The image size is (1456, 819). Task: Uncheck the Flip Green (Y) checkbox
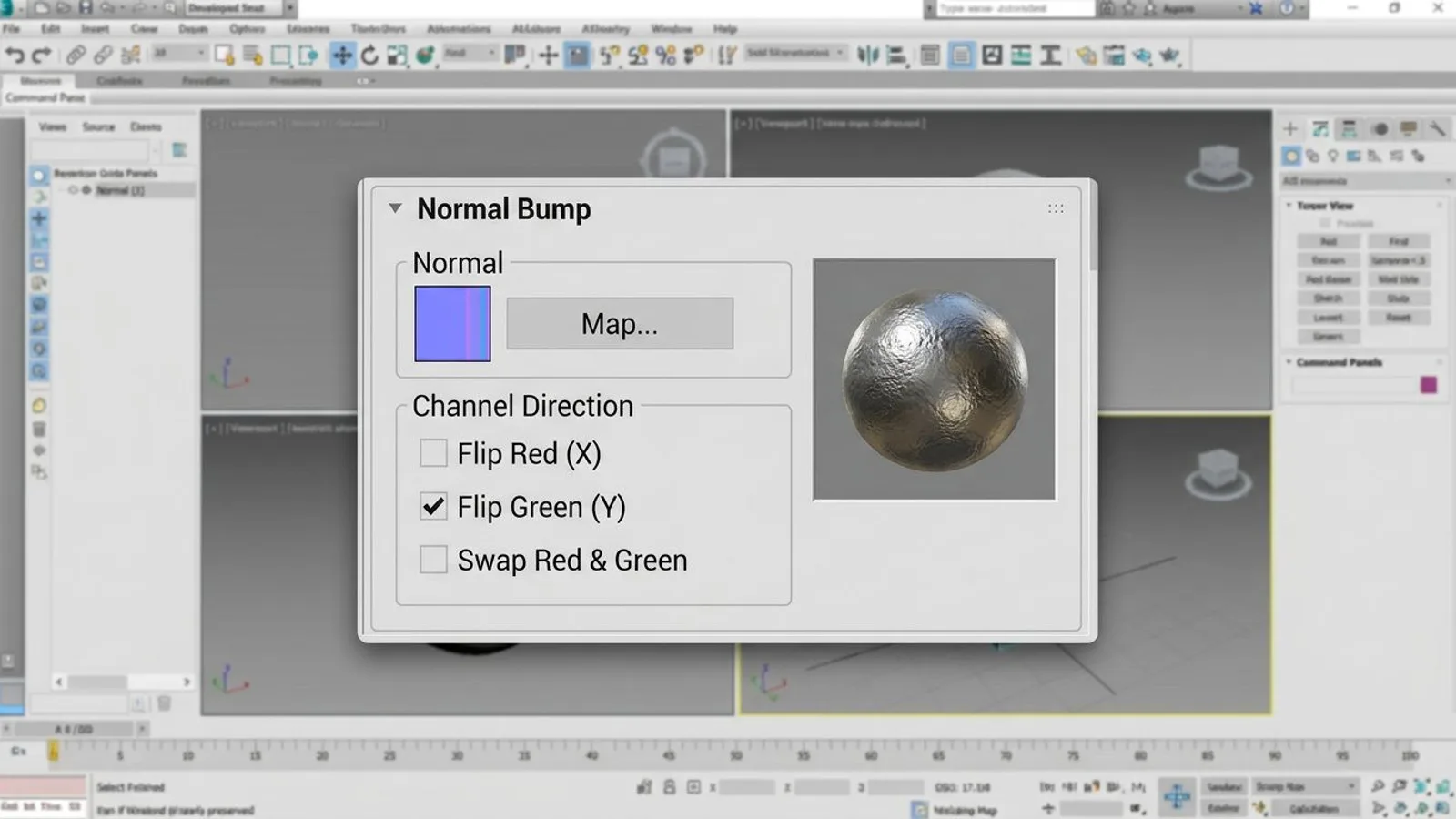click(x=433, y=506)
